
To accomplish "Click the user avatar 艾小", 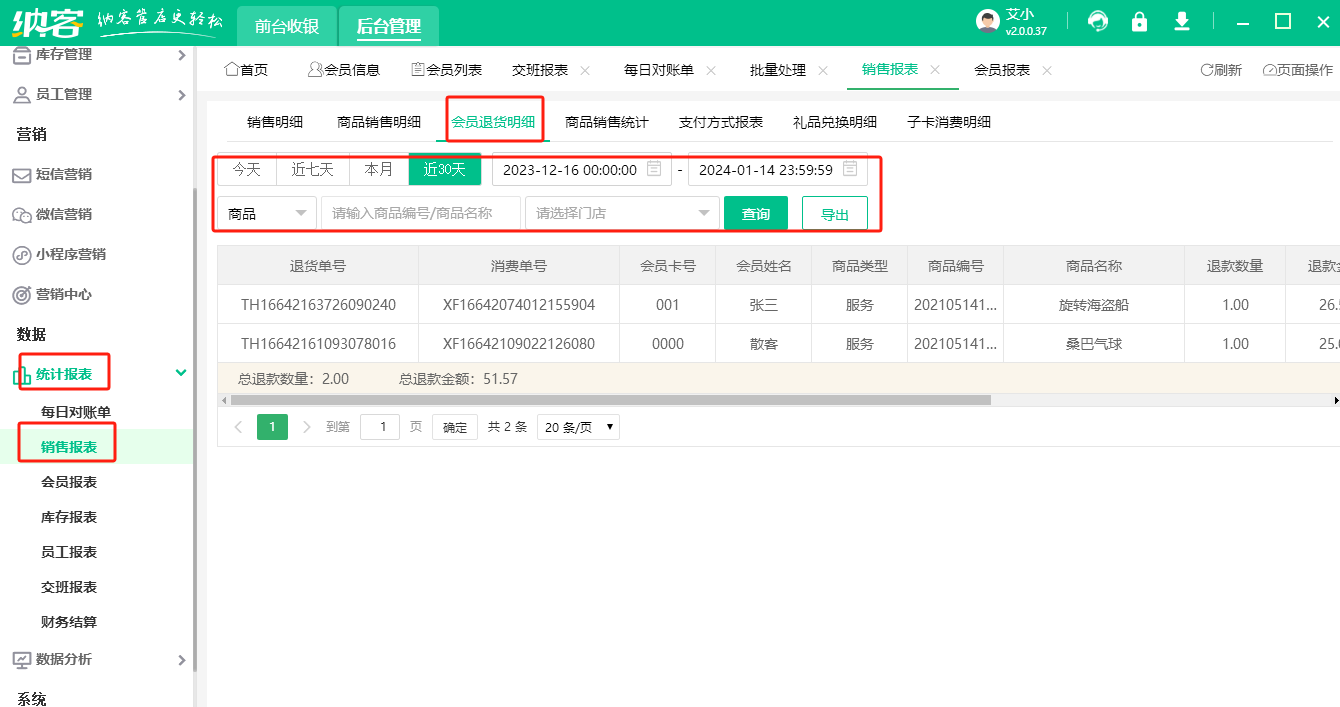I will 988,22.
